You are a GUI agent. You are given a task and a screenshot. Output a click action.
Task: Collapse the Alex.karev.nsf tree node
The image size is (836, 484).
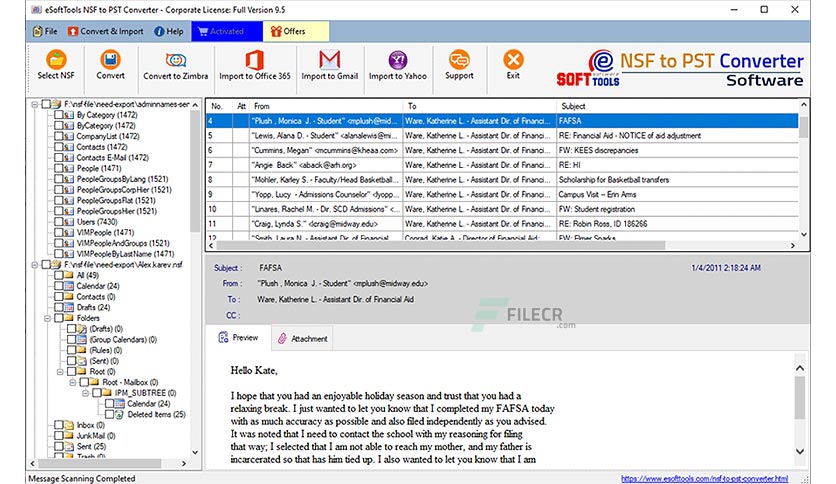[x=35, y=264]
